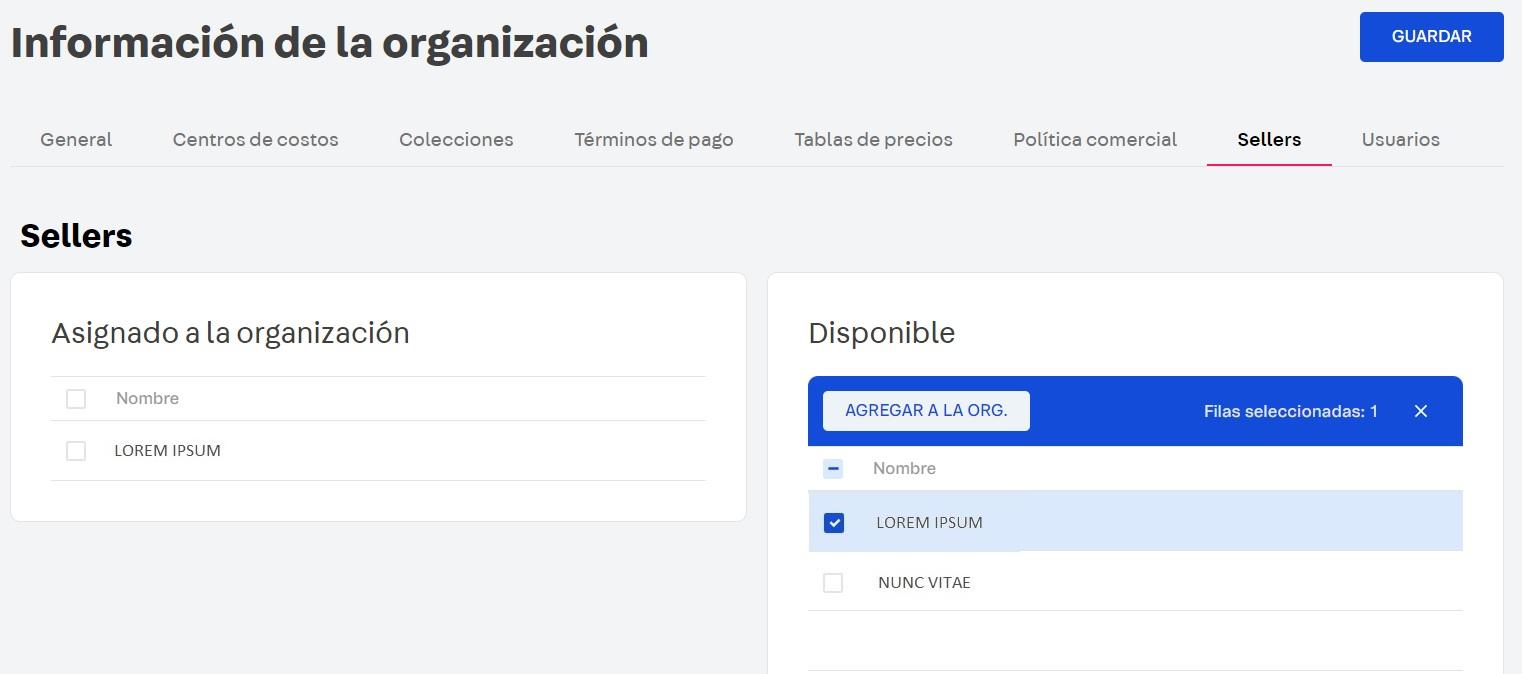Switch to Centros de costos tab
Viewport: 1522px width, 674px height.
(x=255, y=139)
